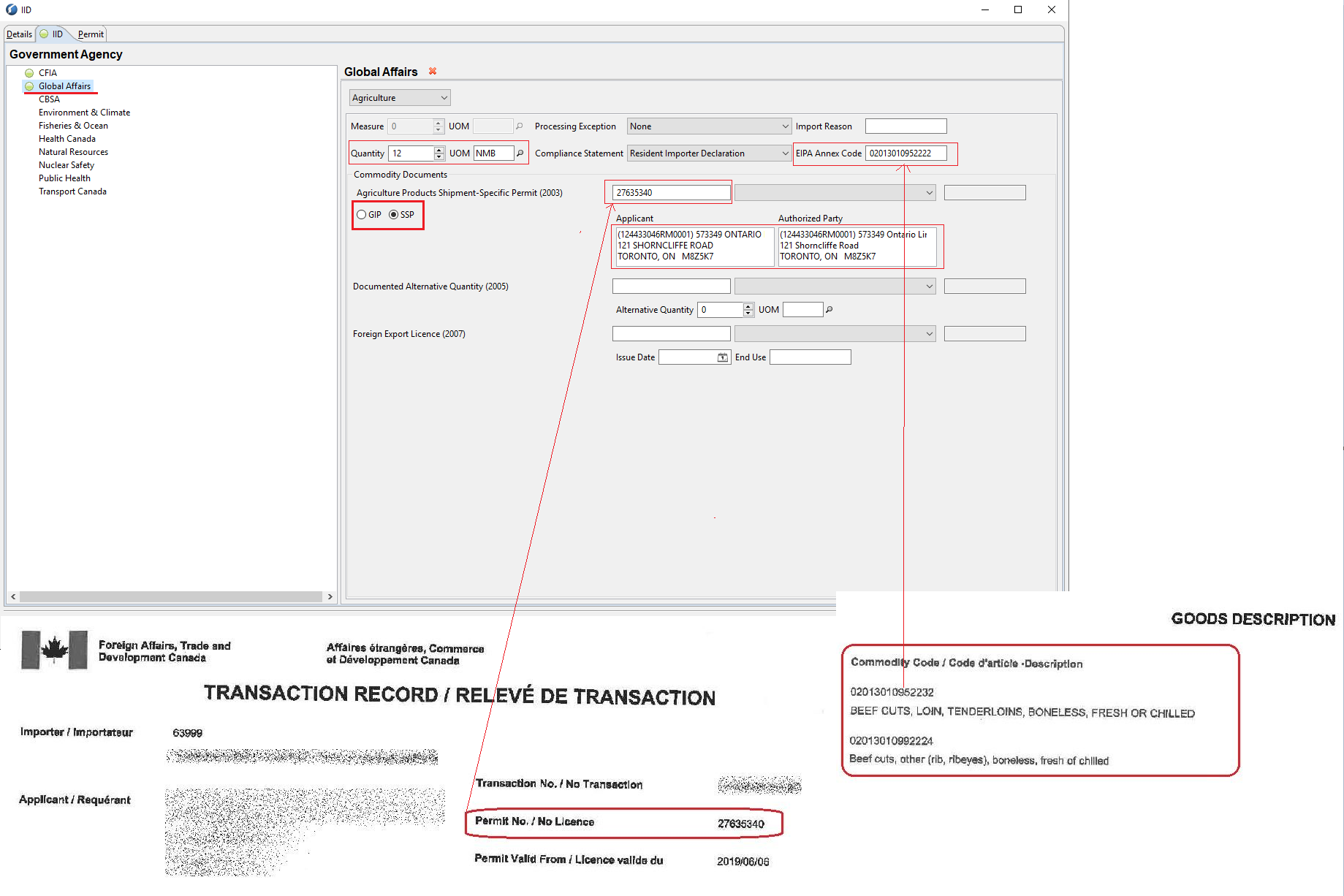Expand the Processing Exception dropdown
The height and width of the screenshot is (896, 1344).
point(709,126)
